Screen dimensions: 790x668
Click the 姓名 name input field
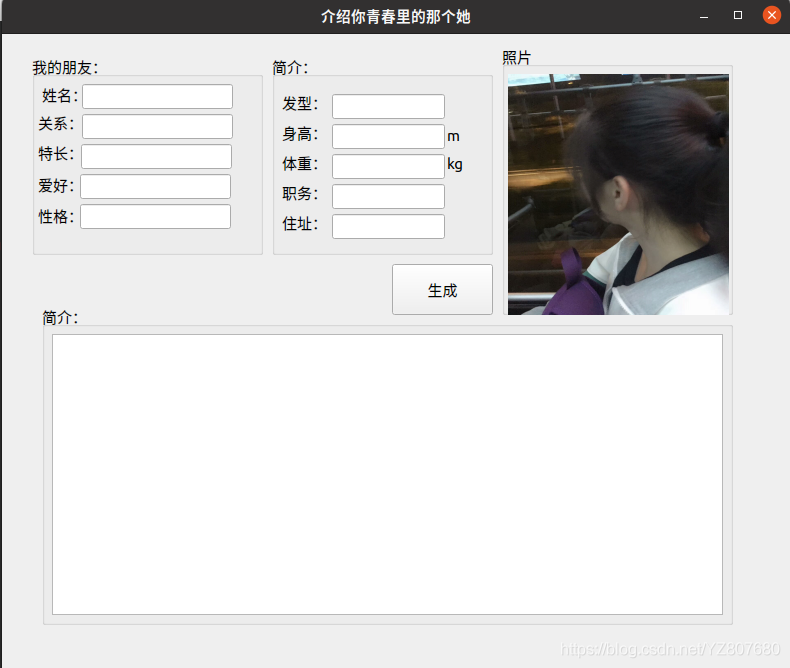tap(157, 96)
